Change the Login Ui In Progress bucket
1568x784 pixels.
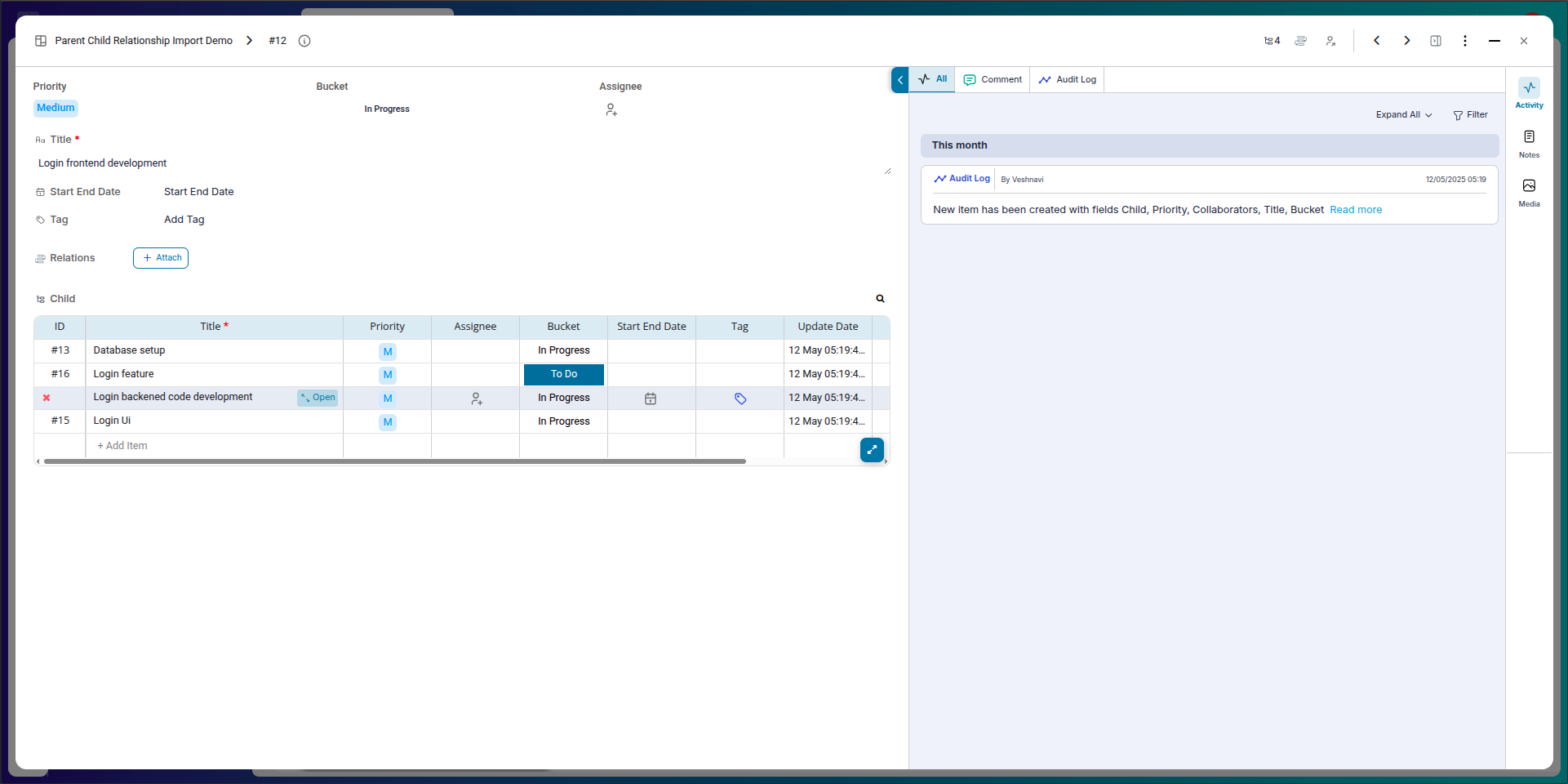click(x=564, y=422)
